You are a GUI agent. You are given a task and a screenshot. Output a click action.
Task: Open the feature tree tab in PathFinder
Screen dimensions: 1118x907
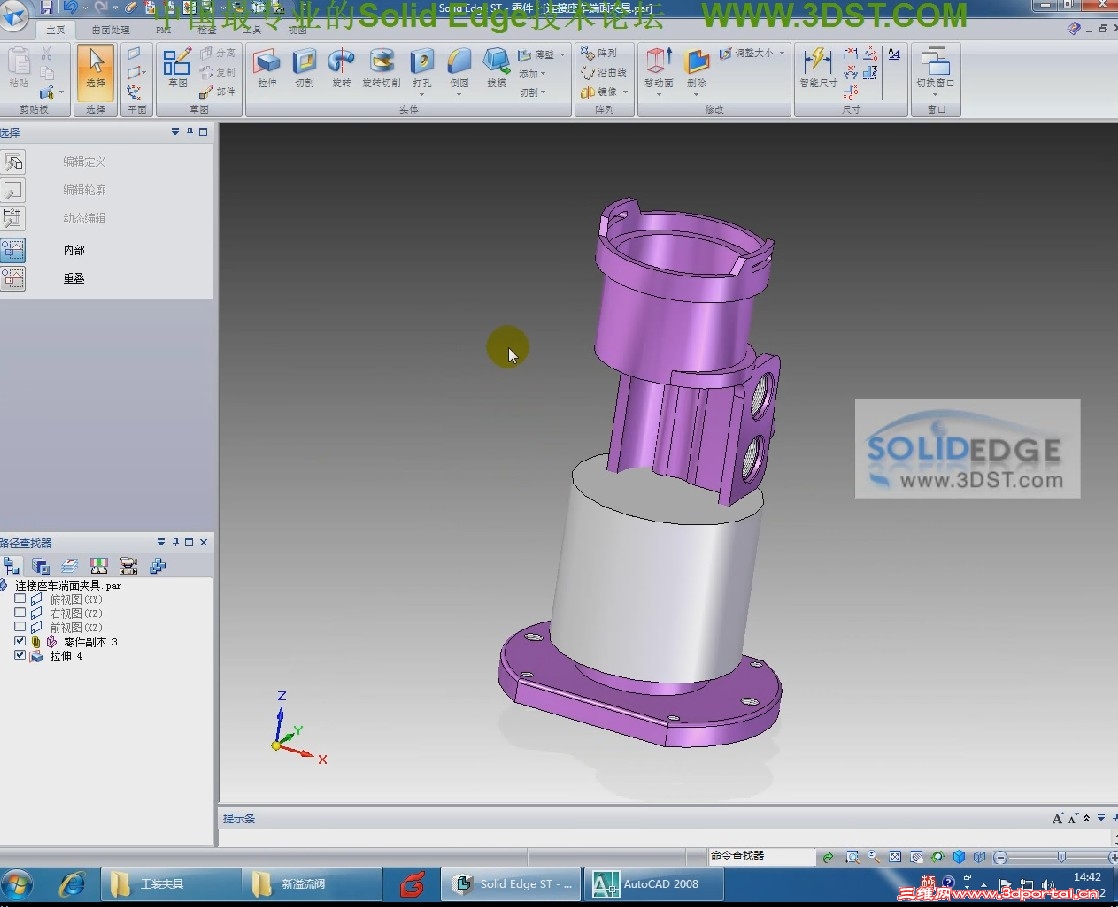click(x=11, y=566)
